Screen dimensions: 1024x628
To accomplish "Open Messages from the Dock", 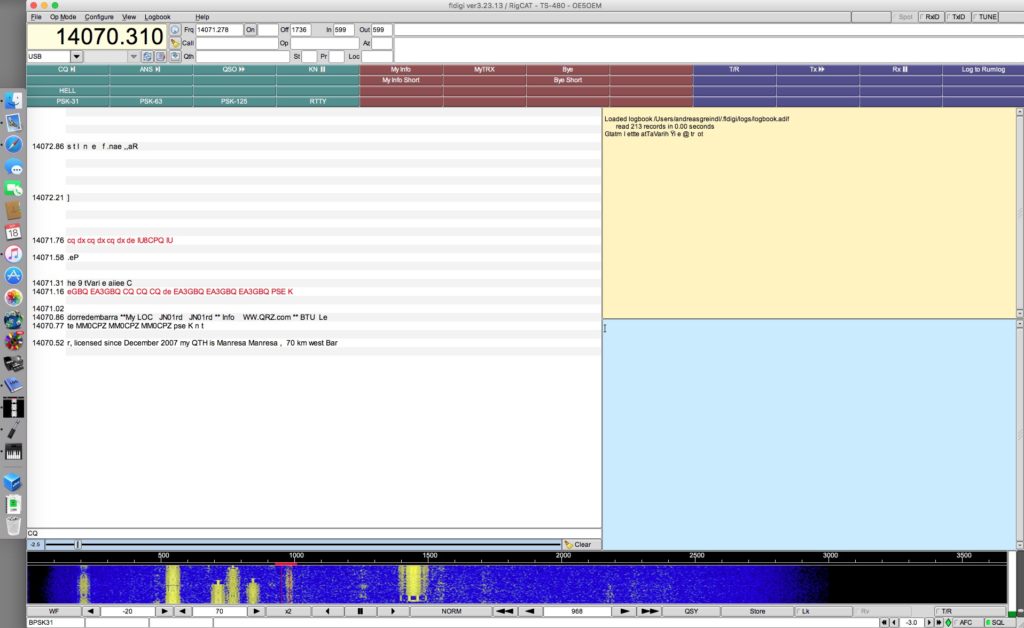I will (x=14, y=167).
